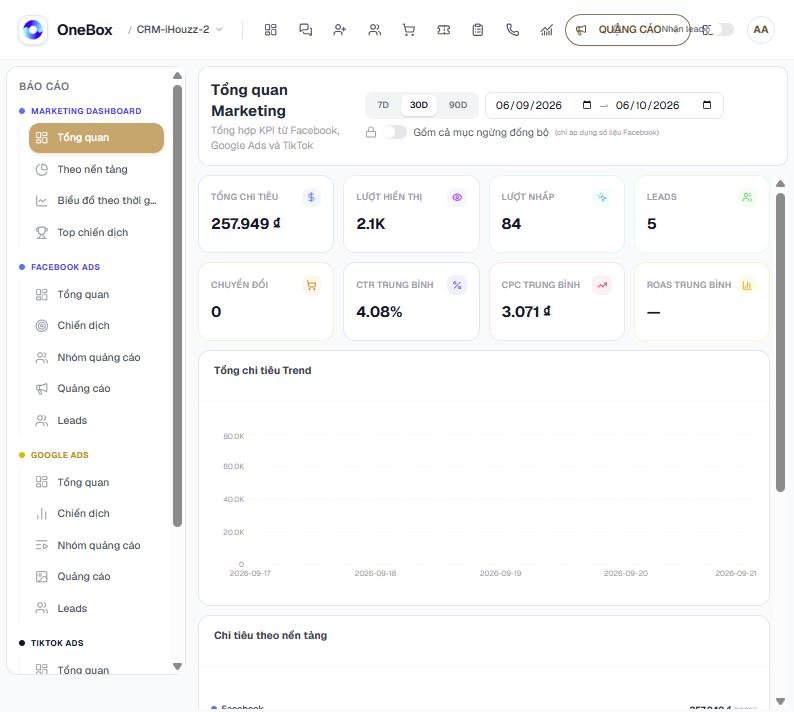
Task: Open Biểu đồ theo thời gian report
Action: coord(96,201)
